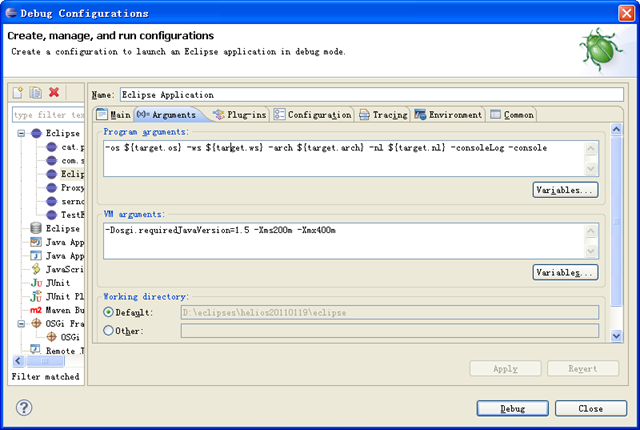Click the Remote Java Application icon
This screenshot has height=430, width=640.
click(36, 350)
